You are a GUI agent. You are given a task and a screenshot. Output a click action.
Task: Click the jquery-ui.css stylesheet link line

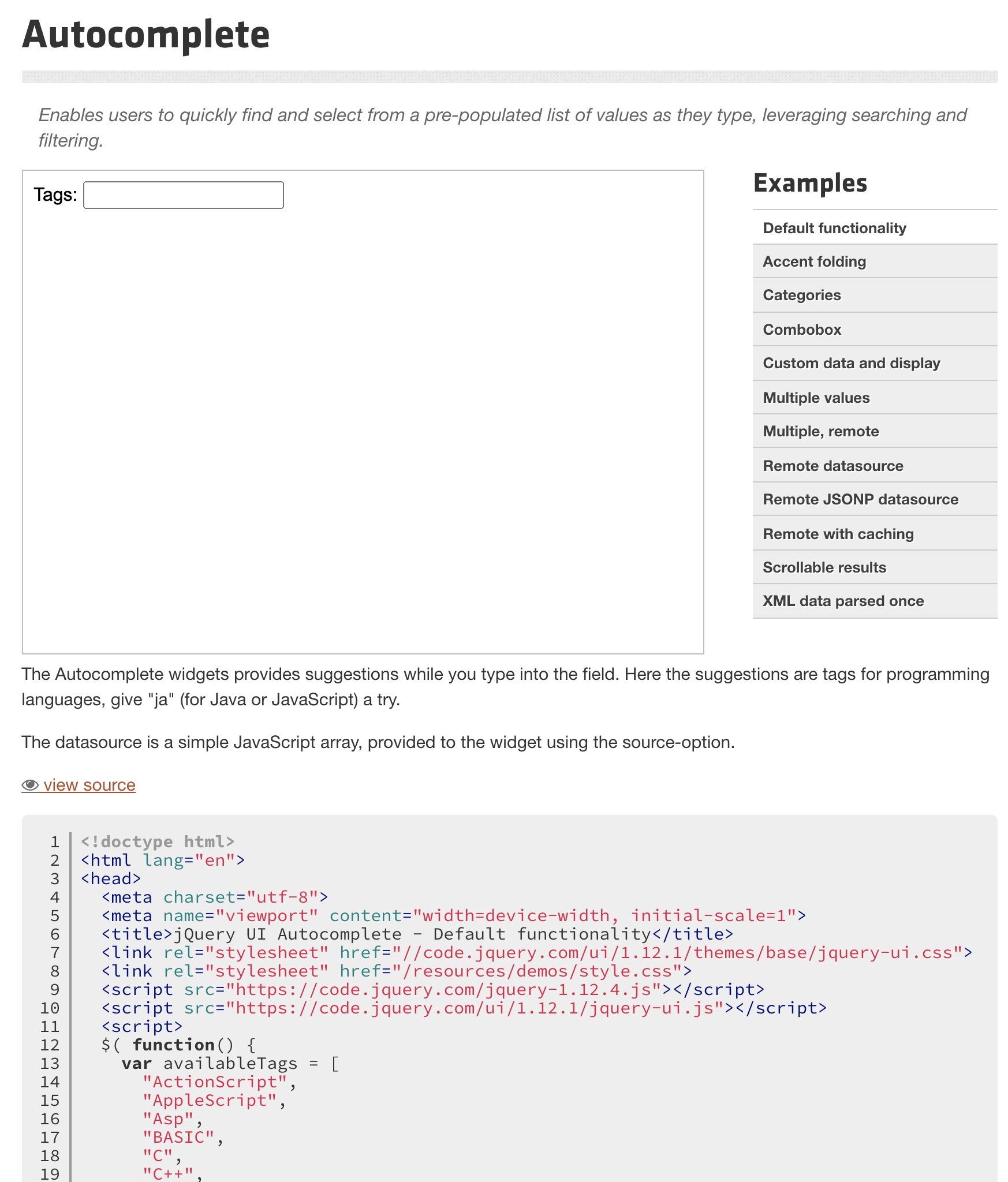[x=537, y=952]
